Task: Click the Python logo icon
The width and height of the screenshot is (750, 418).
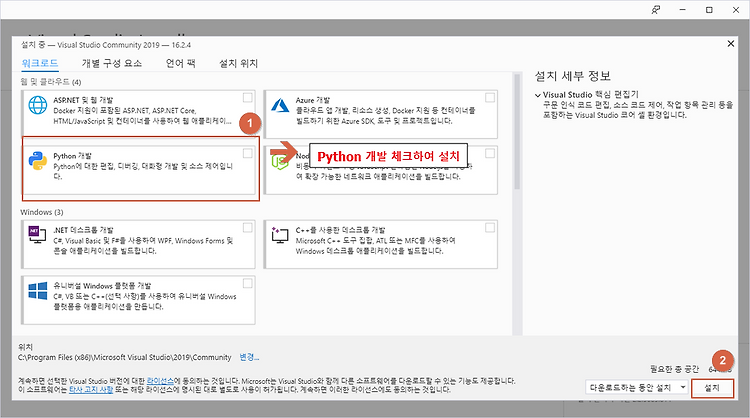Action: (38, 161)
